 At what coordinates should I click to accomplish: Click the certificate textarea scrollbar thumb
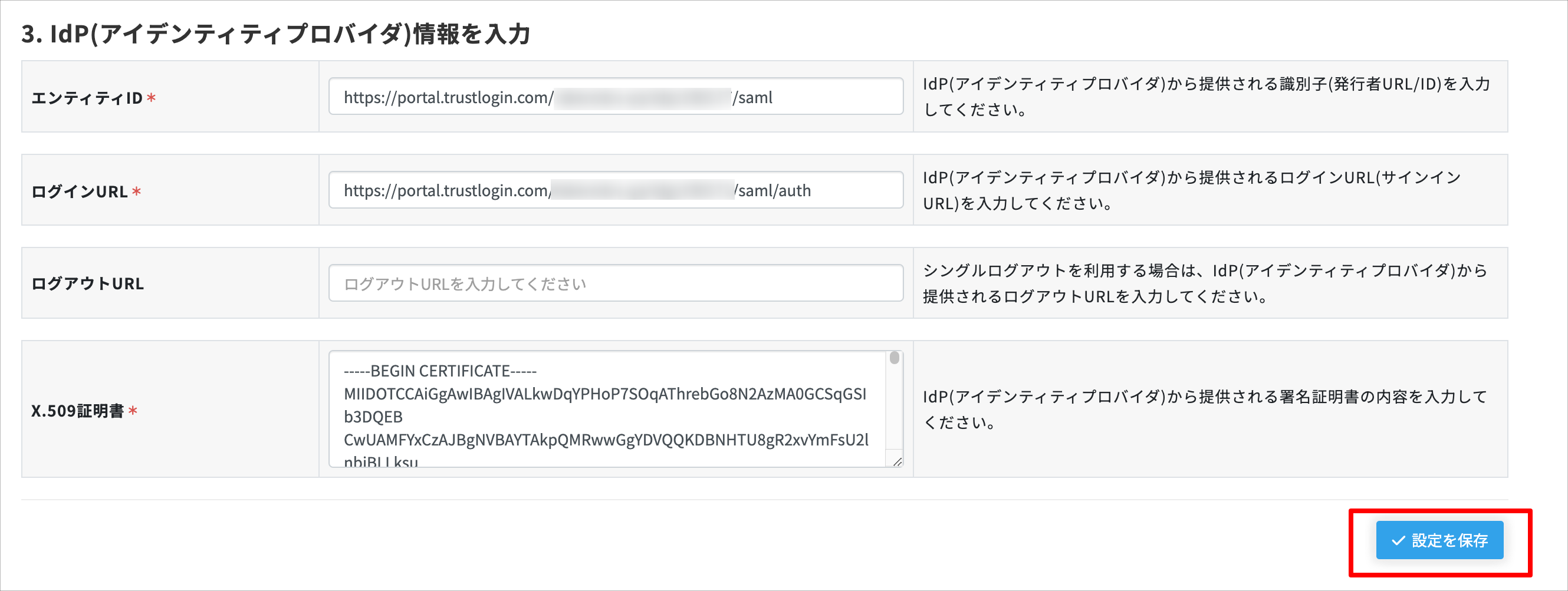point(894,358)
